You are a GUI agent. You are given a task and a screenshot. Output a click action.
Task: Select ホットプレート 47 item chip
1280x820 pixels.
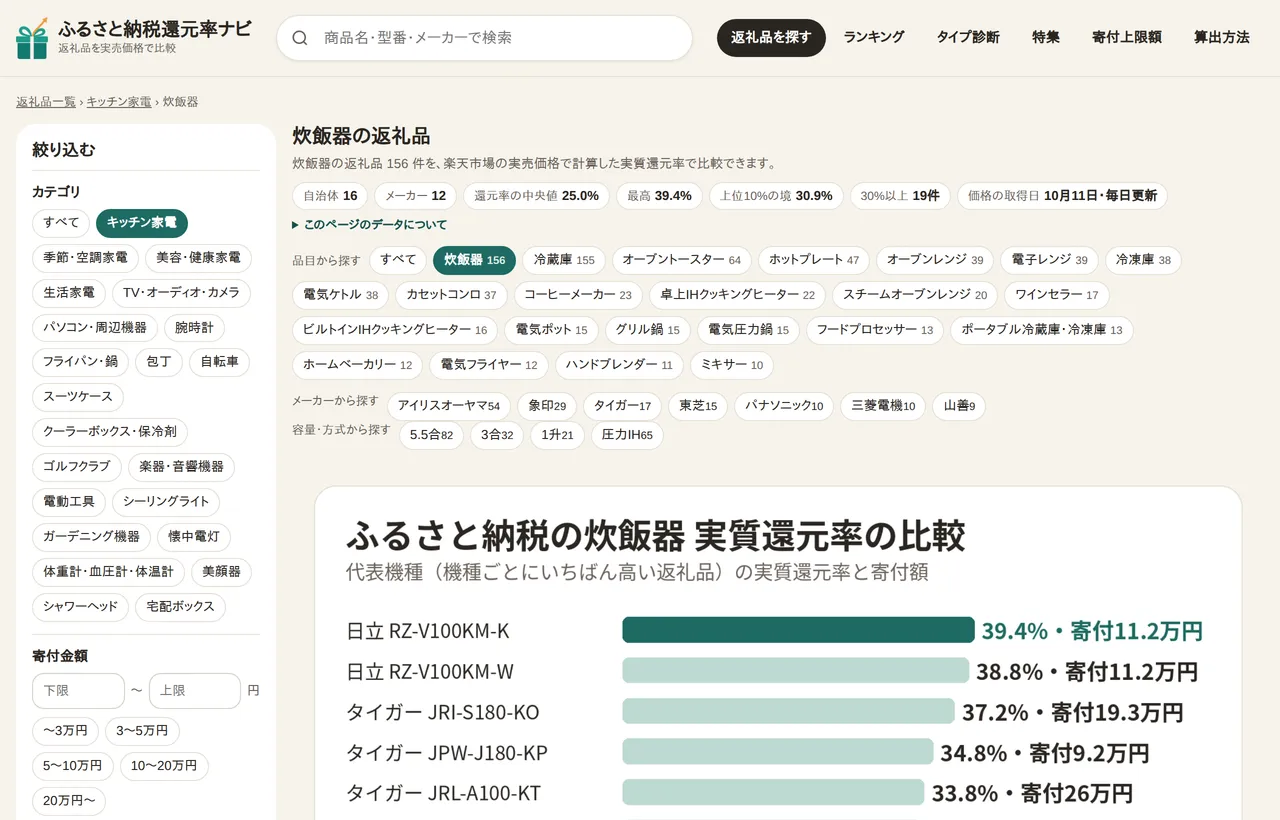[814, 260]
